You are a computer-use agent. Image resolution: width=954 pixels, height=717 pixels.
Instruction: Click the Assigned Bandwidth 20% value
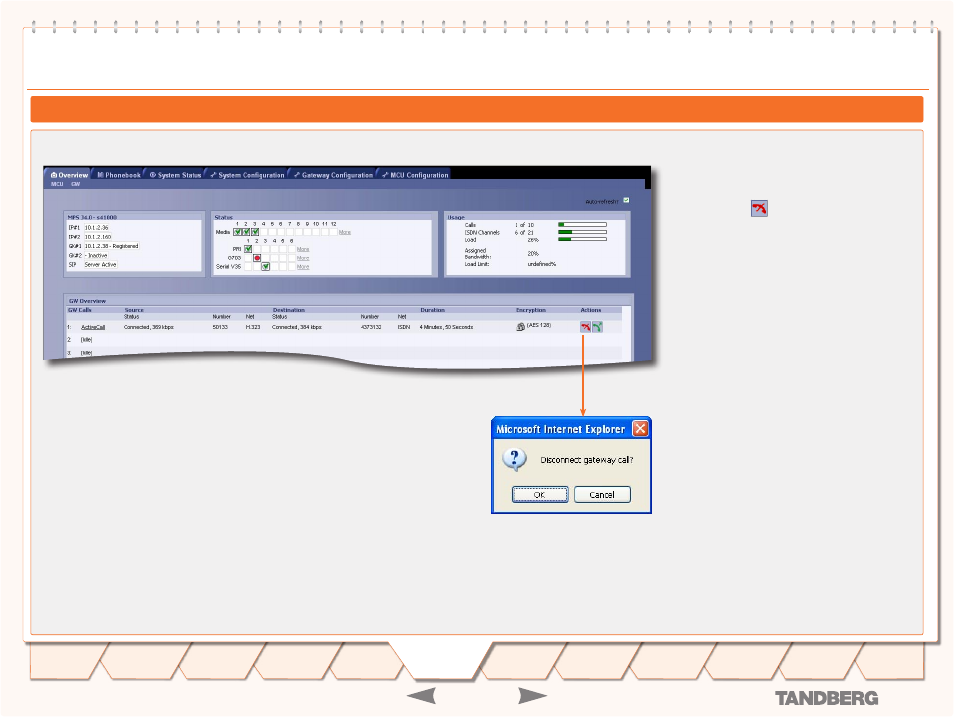533,254
